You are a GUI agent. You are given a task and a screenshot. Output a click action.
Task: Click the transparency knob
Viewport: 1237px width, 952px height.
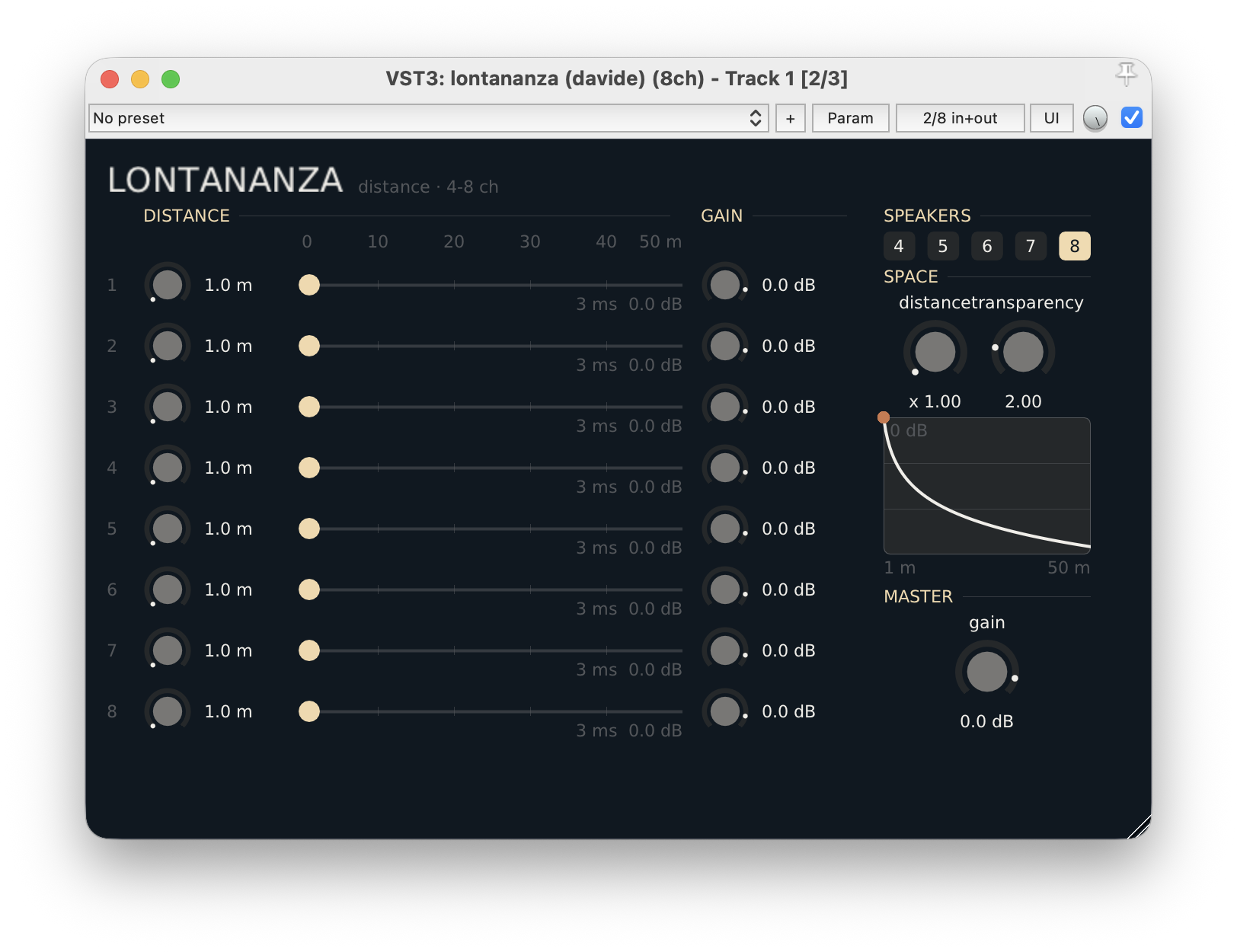(1023, 351)
